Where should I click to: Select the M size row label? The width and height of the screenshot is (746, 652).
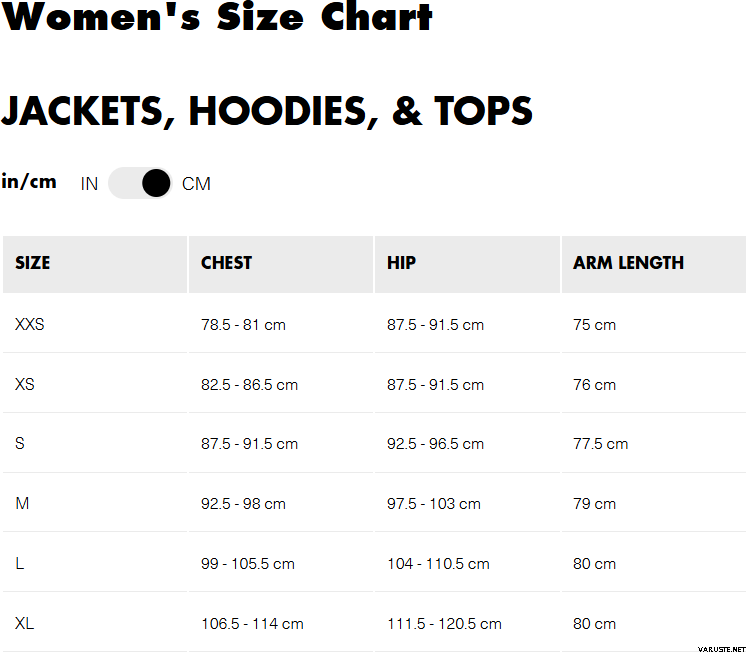(22, 504)
